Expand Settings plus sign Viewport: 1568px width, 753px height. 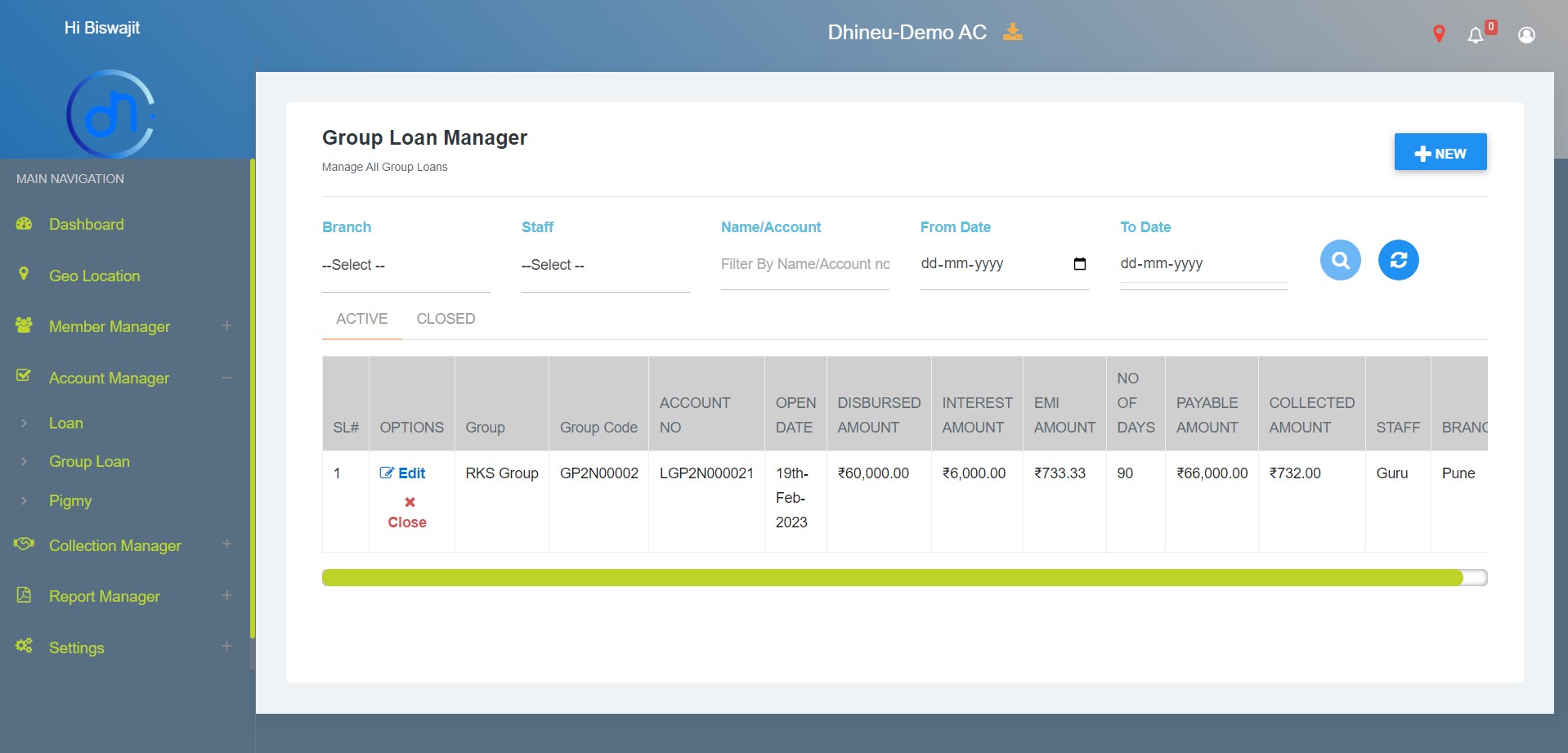(226, 646)
